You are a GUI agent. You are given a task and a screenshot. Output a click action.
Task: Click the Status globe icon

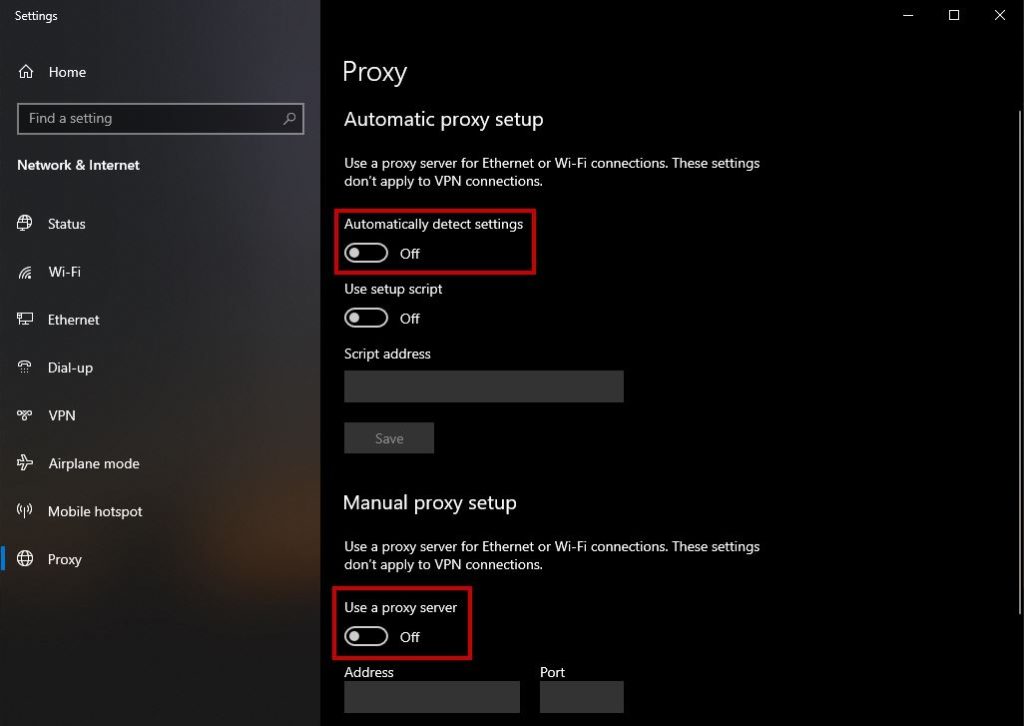[x=25, y=224]
